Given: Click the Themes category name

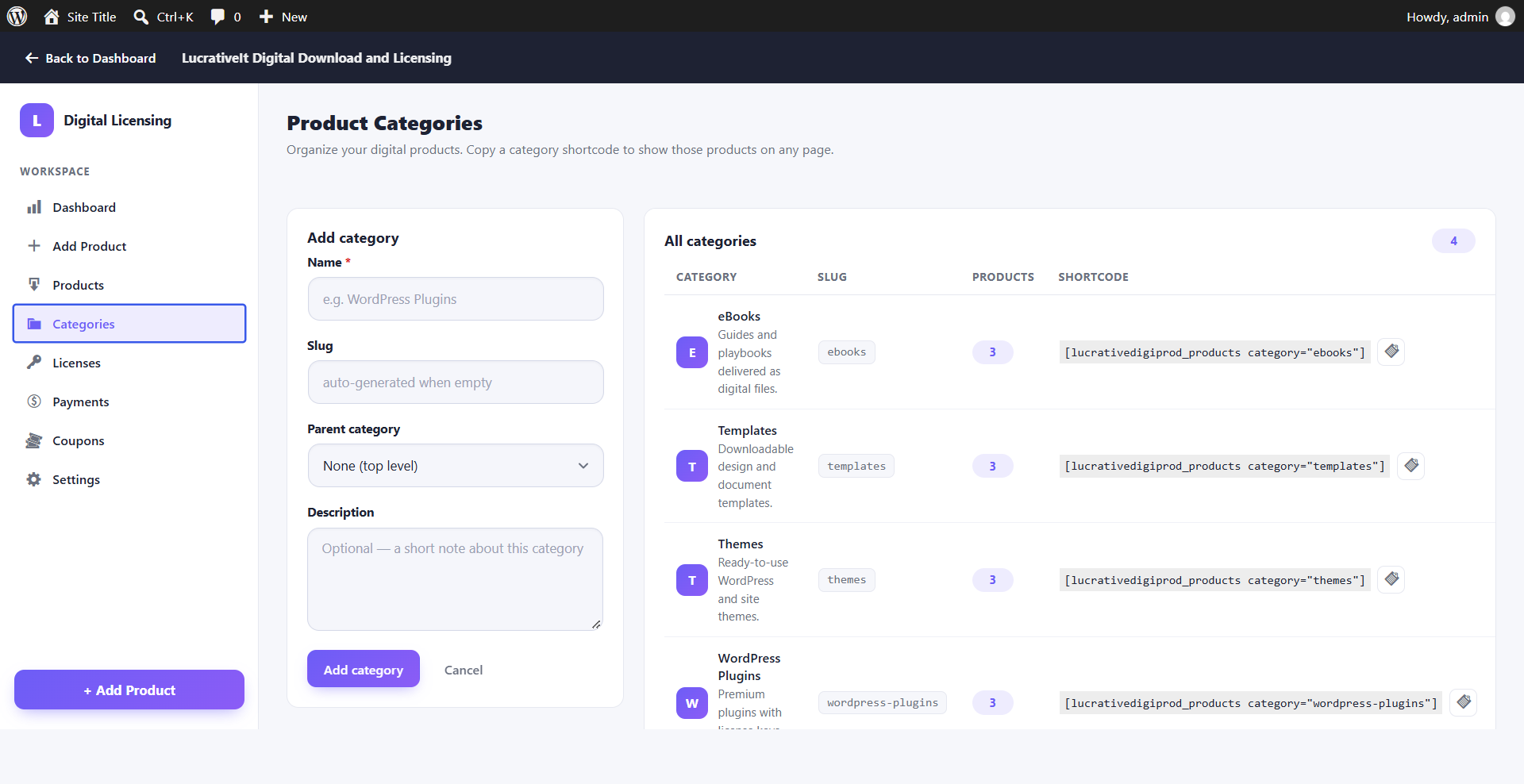Looking at the screenshot, I should point(741,544).
